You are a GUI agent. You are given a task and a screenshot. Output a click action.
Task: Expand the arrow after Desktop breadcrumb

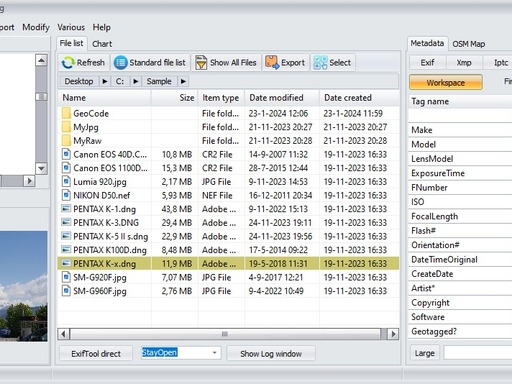[x=105, y=81]
